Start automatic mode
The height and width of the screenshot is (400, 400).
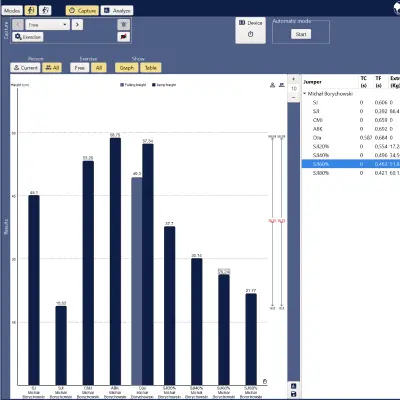(x=301, y=34)
